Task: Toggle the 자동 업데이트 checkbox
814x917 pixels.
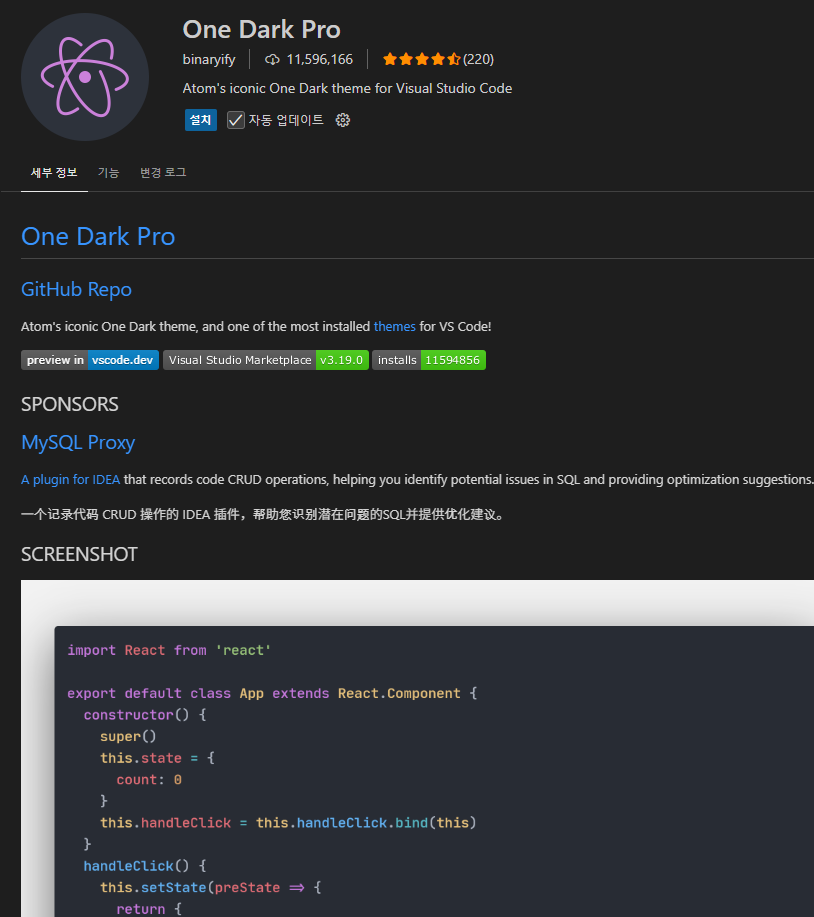Action: coord(236,120)
